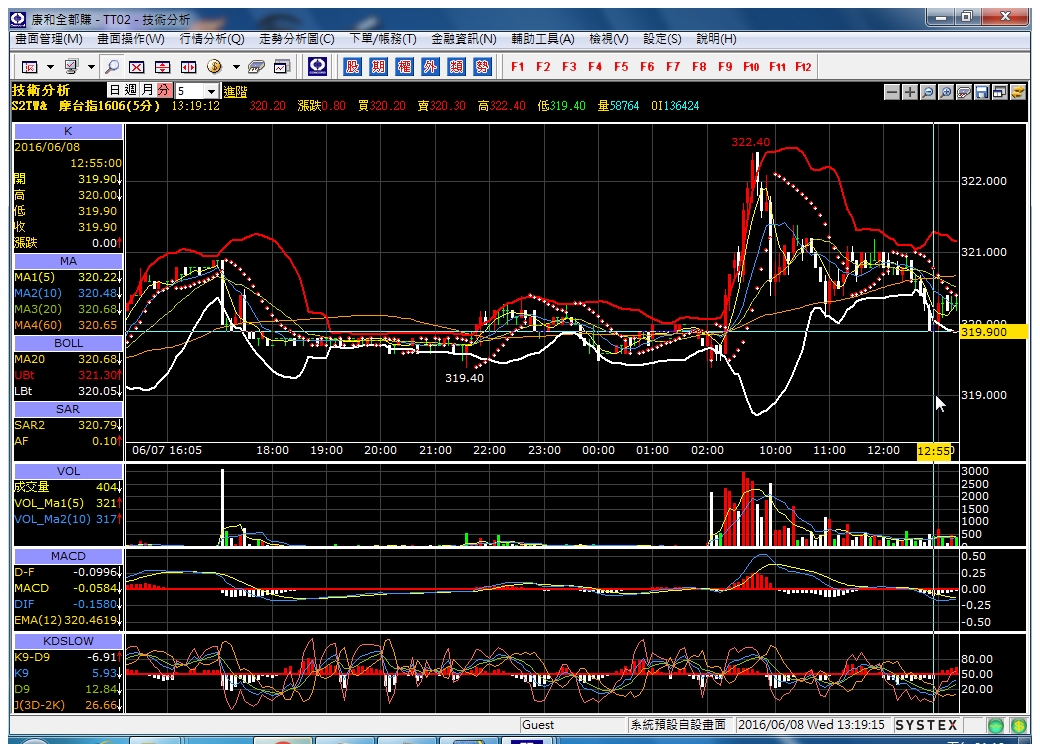Click the Concord logo icon

[318, 66]
